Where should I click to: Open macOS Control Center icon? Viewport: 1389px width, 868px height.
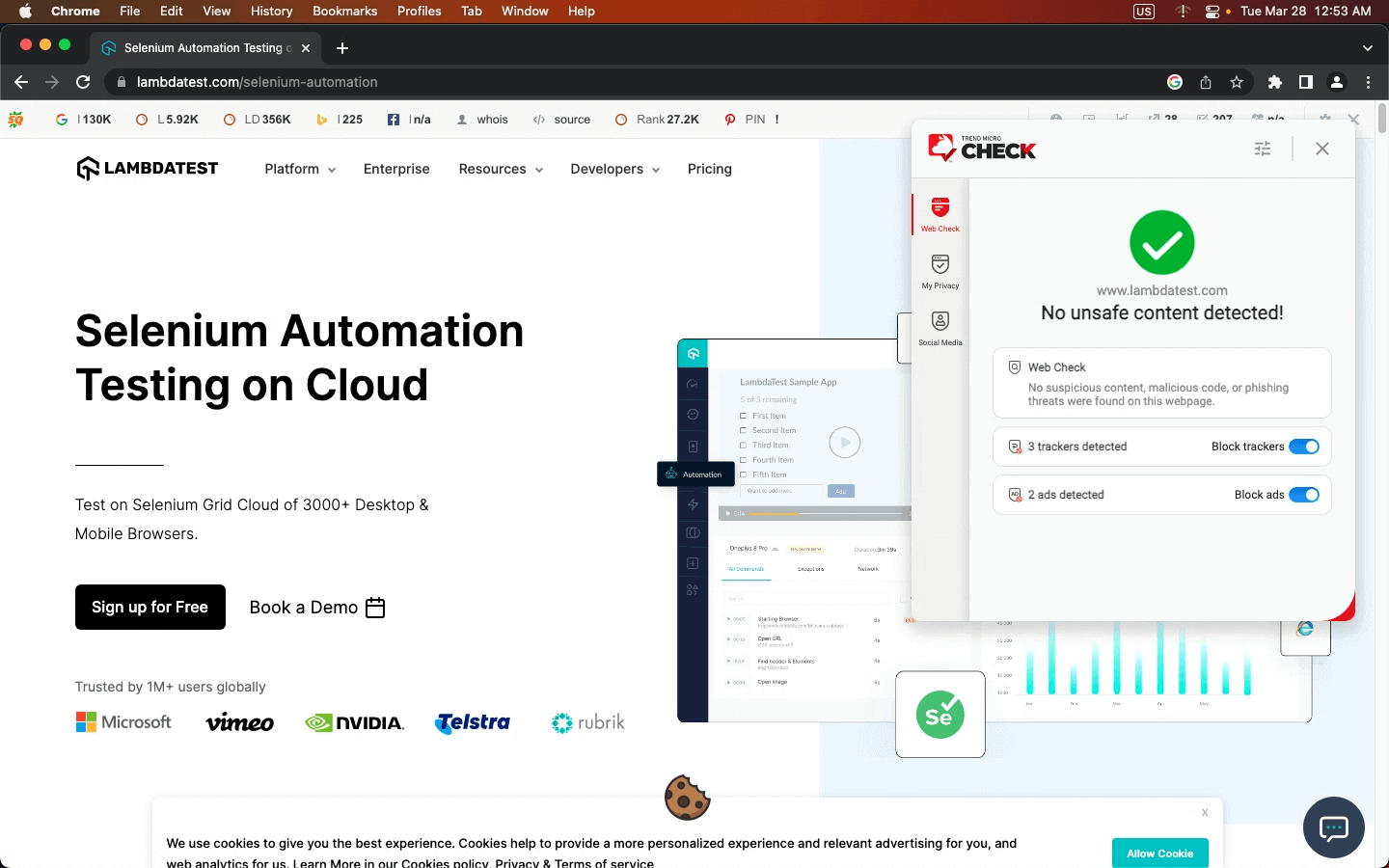click(1212, 11)
